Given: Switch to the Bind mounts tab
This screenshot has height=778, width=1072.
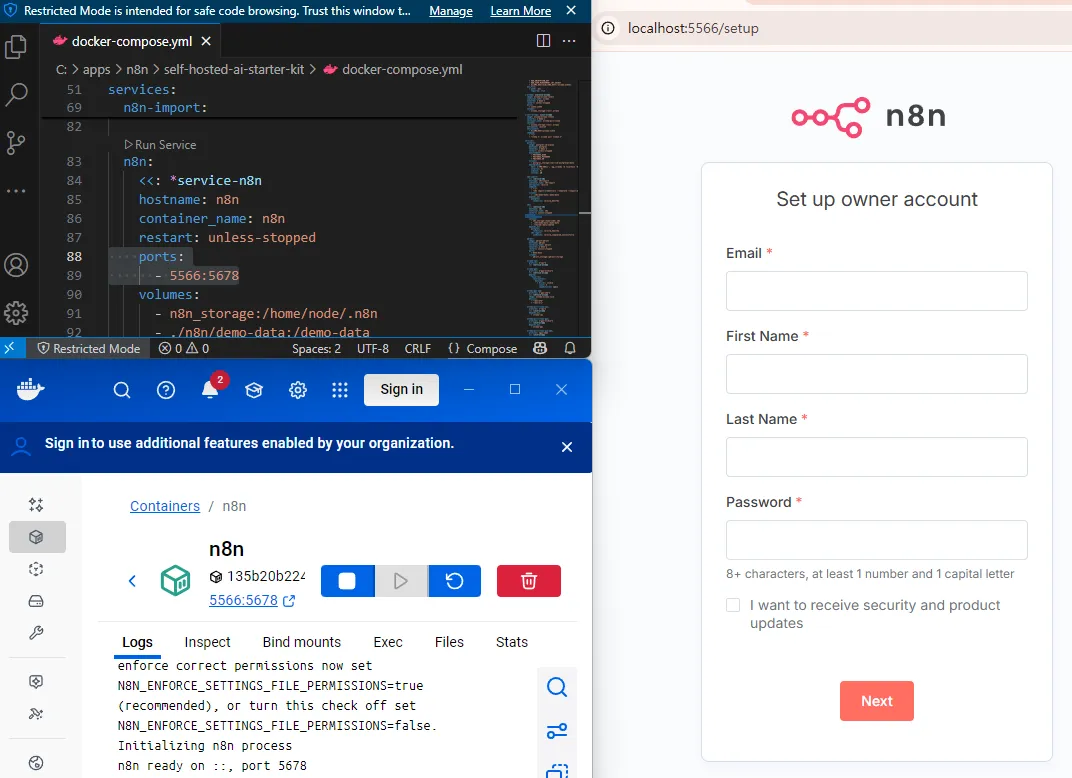Looking at the screenshot, I should 302,642.
